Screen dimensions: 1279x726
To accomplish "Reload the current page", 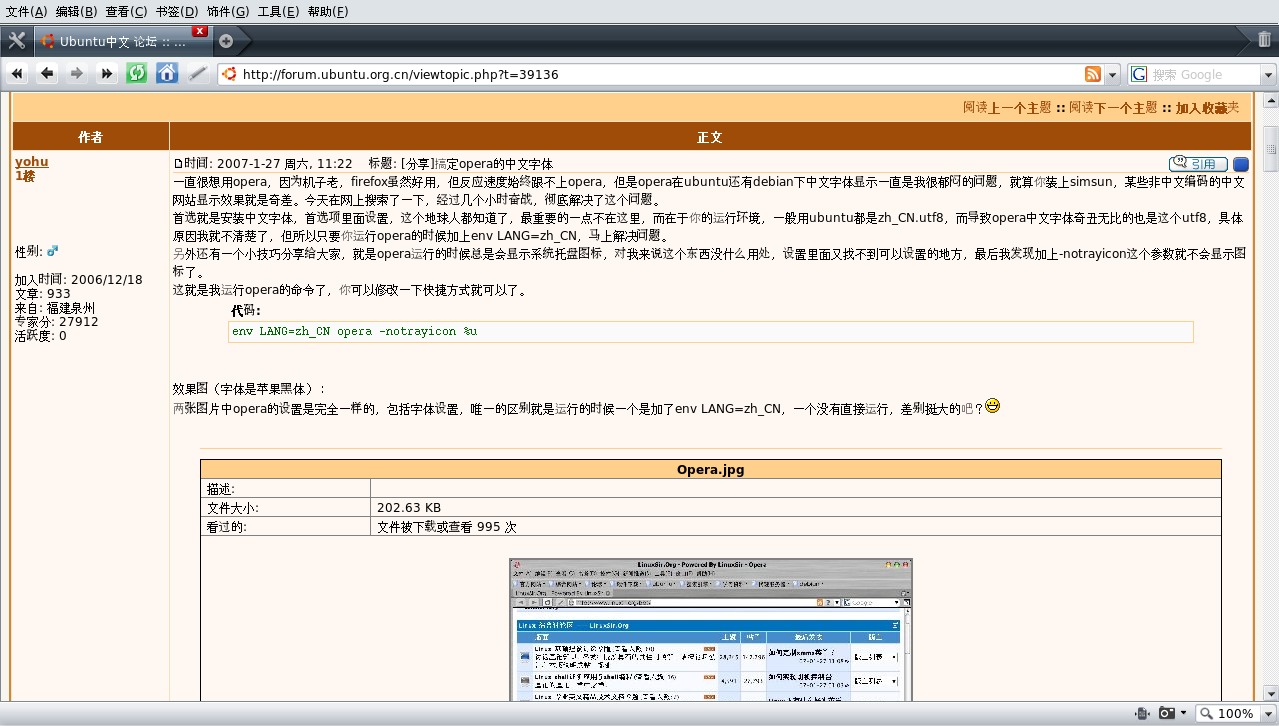I will (137, 73).
